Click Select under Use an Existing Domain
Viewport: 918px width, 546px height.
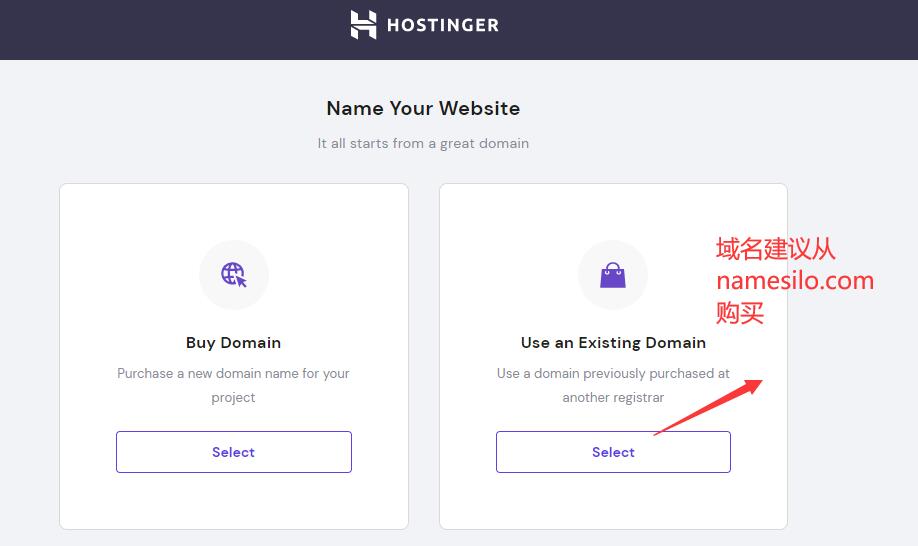613,452
